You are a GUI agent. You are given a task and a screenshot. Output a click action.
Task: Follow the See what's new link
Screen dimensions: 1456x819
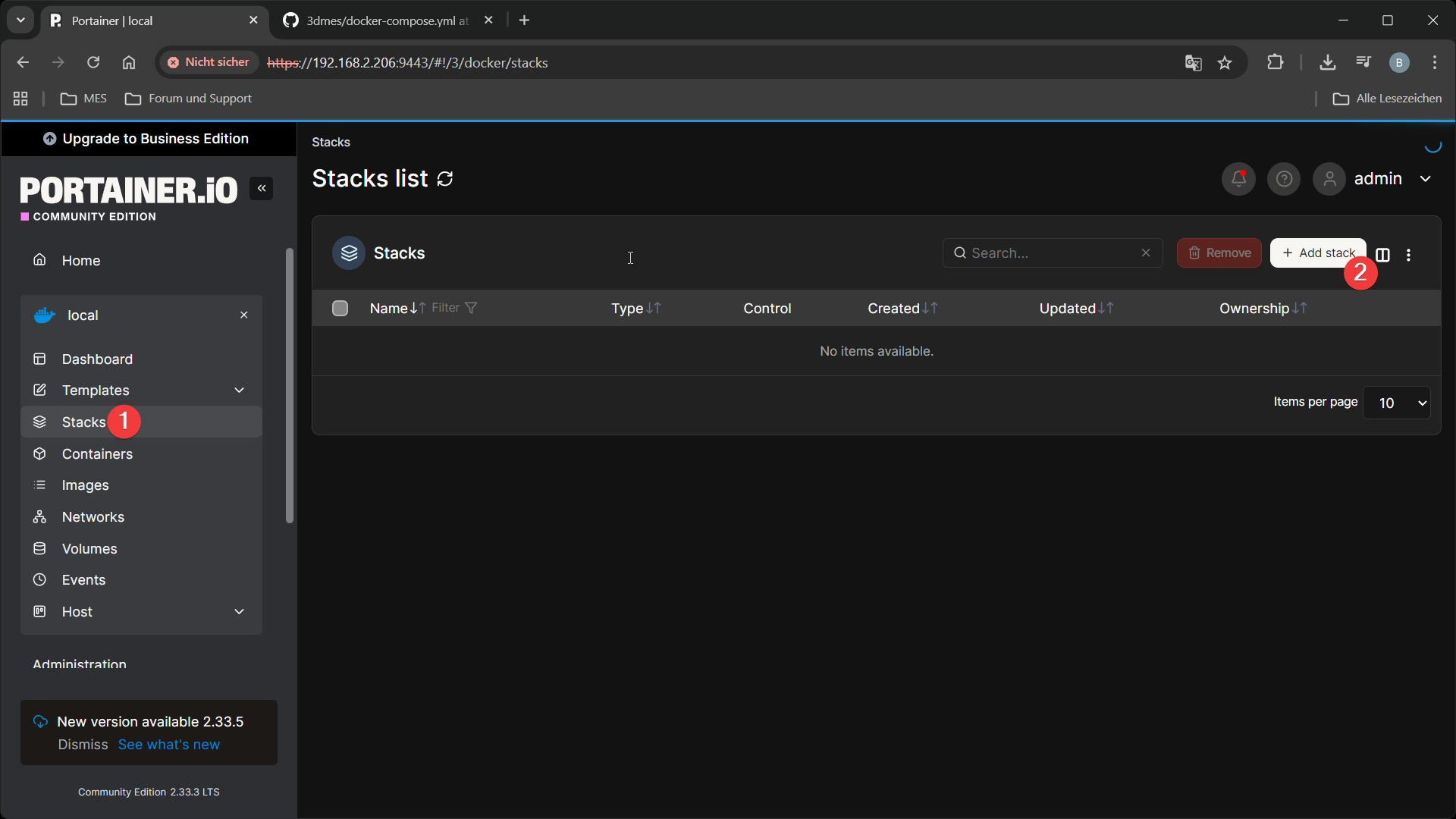(169, 745)
